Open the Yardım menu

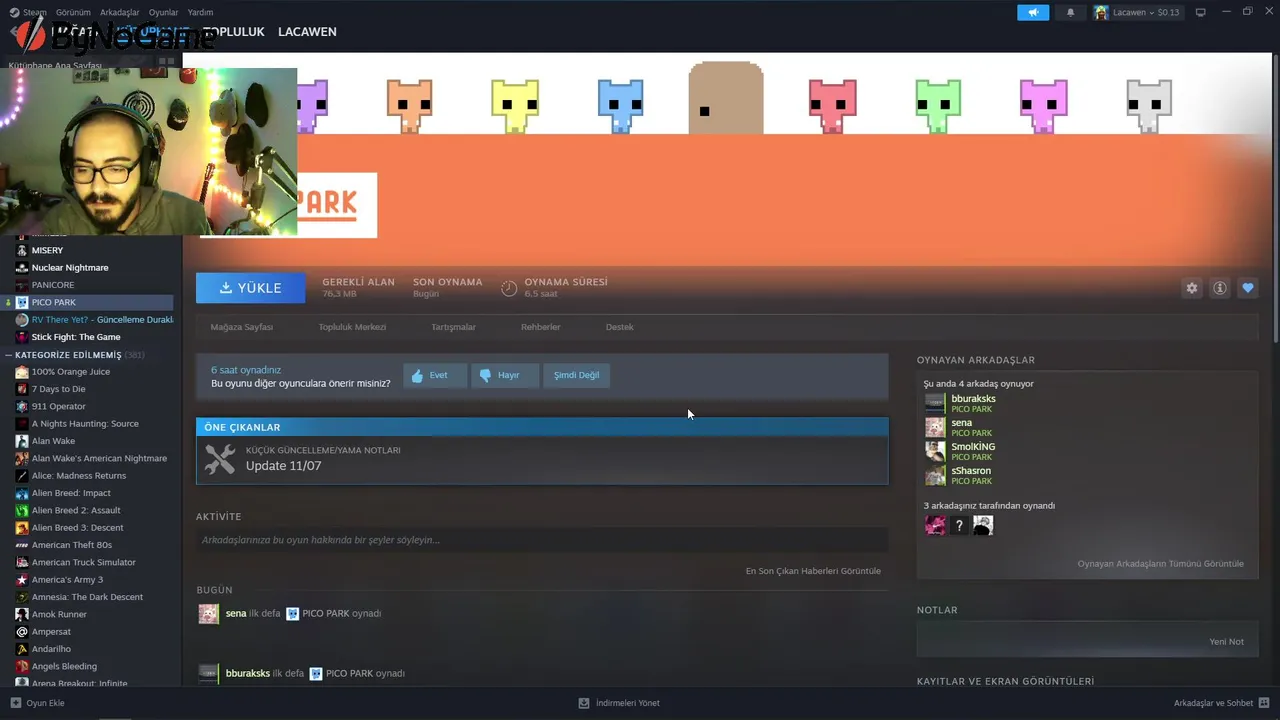pos(200,12)
